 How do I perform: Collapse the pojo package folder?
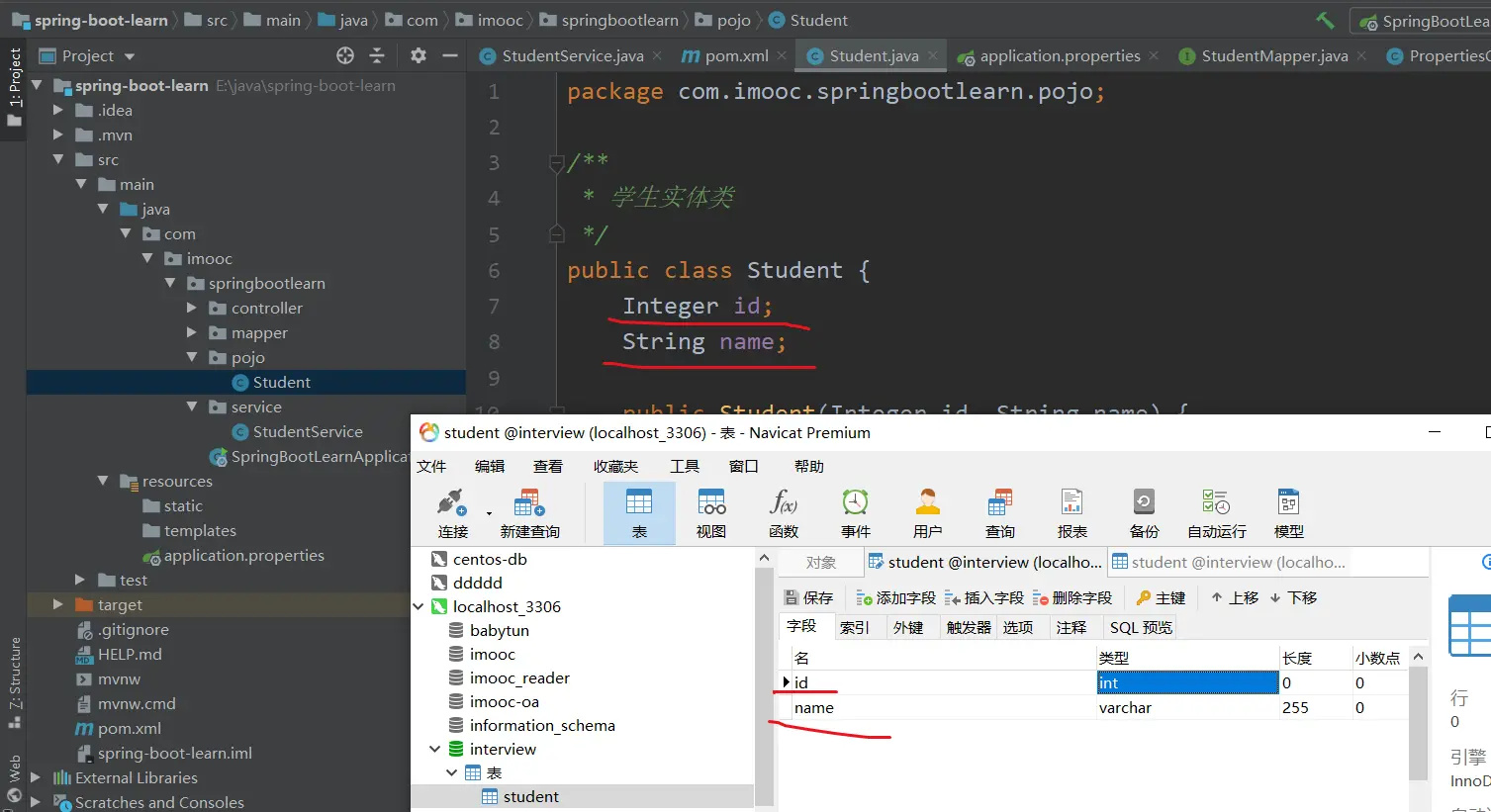[192, 357]
